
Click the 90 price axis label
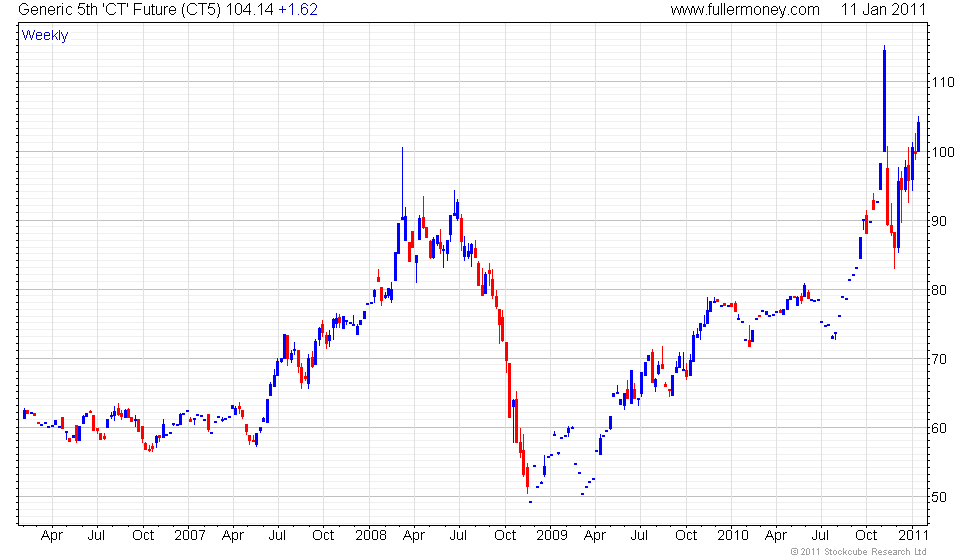click(x=939, y=221)
